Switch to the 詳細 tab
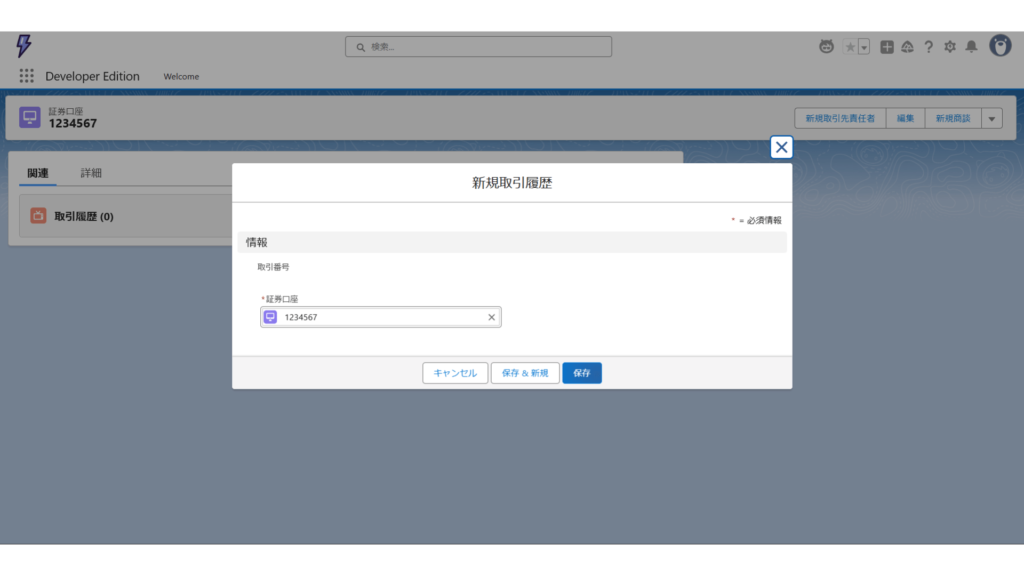1024x576 pixels. [91, 173]
